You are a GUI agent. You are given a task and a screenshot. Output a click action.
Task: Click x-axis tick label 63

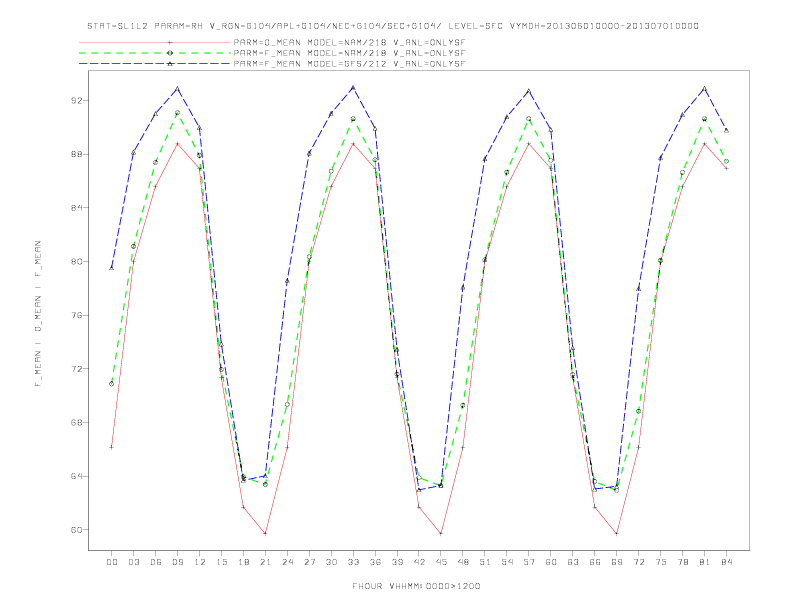[x=573, y=562]
